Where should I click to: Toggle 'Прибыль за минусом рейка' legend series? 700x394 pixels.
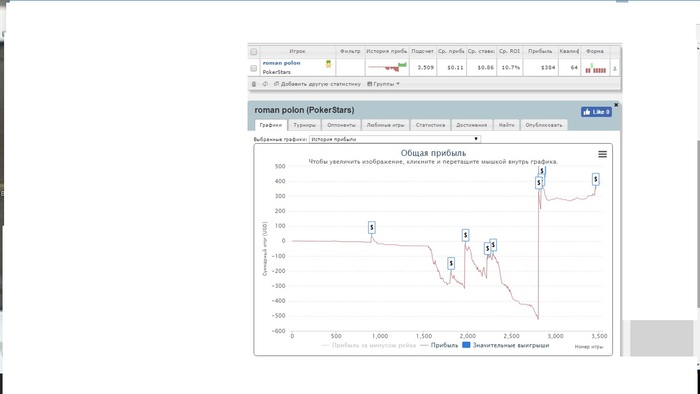[x=369, y=345]
